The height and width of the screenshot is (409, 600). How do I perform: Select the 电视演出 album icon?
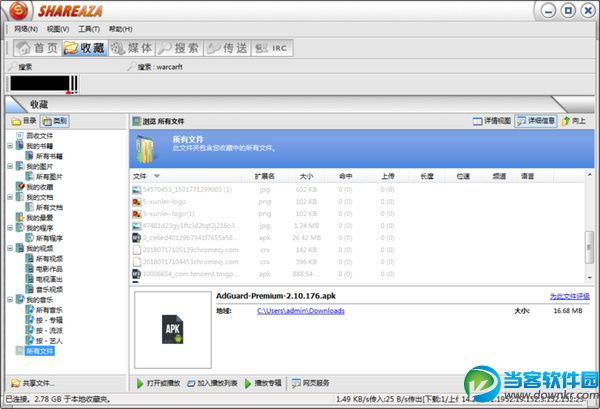click(29, 279)
